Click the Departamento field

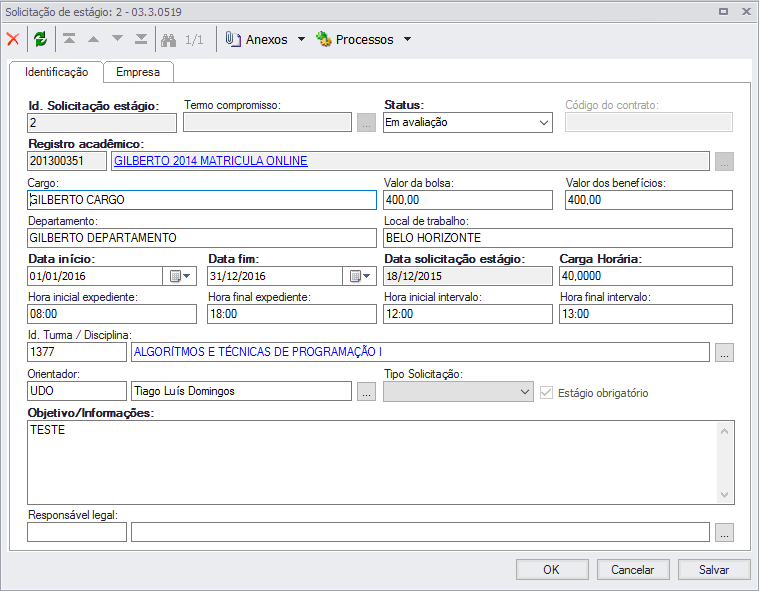(x=202, y=238)
